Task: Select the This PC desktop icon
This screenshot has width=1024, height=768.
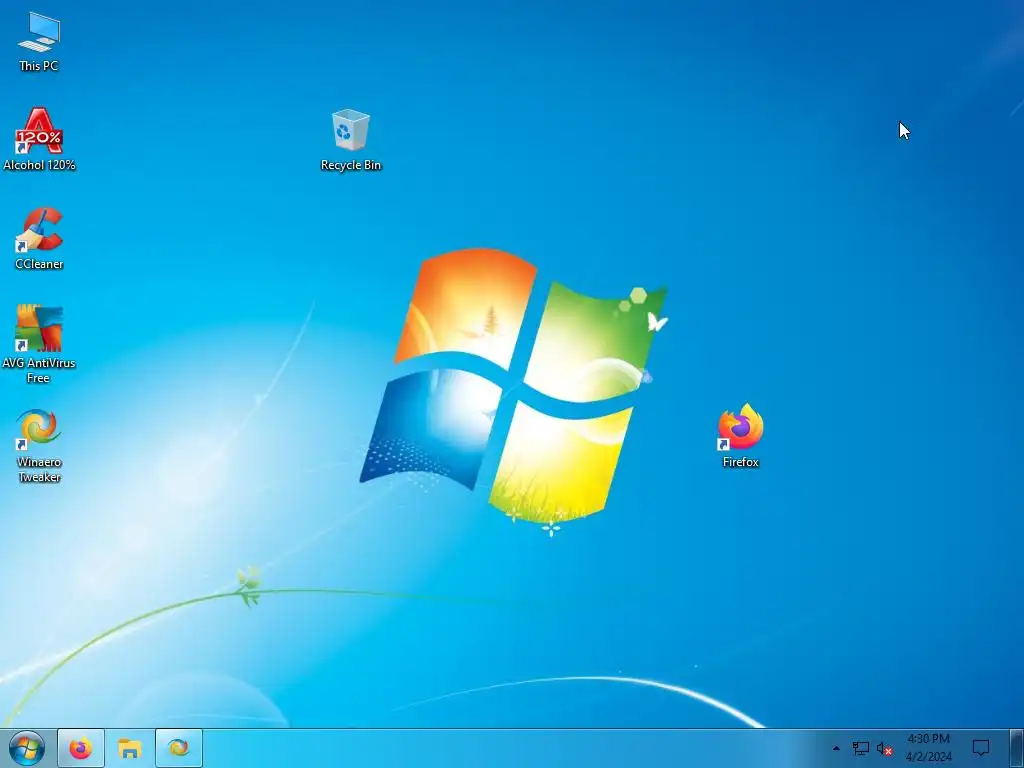Action: tap(39, 41)
